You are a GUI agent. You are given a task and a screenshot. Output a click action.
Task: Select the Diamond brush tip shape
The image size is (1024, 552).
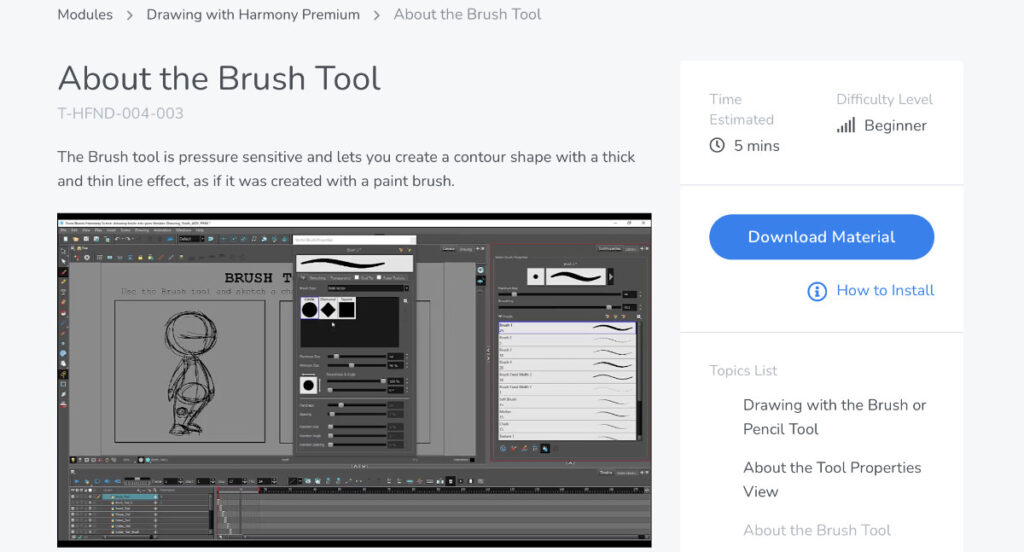click(x=328, y=309)
